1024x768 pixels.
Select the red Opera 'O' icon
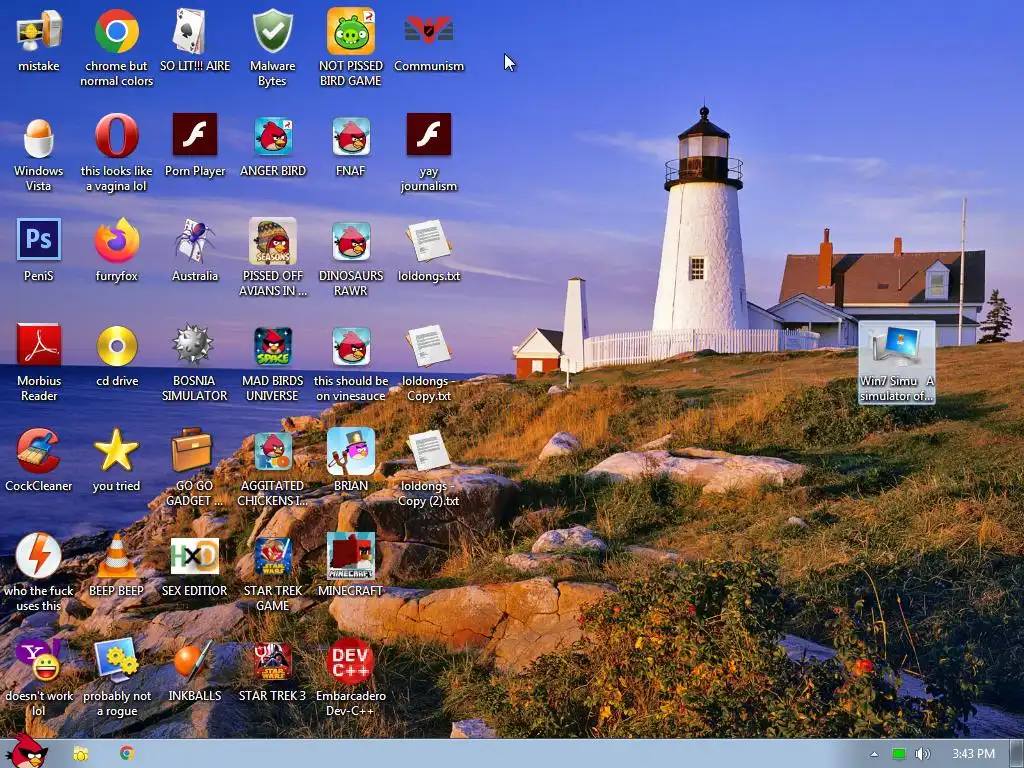point(116,136)
